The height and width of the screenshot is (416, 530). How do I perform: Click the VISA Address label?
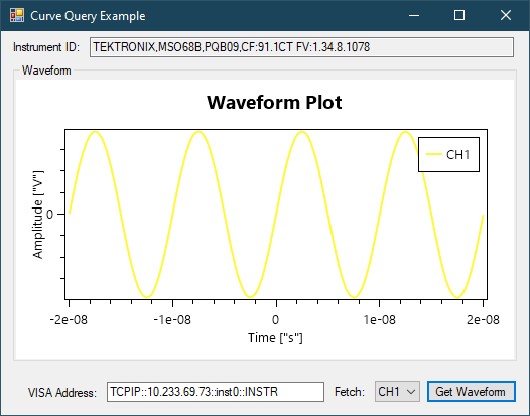[62, 393]
